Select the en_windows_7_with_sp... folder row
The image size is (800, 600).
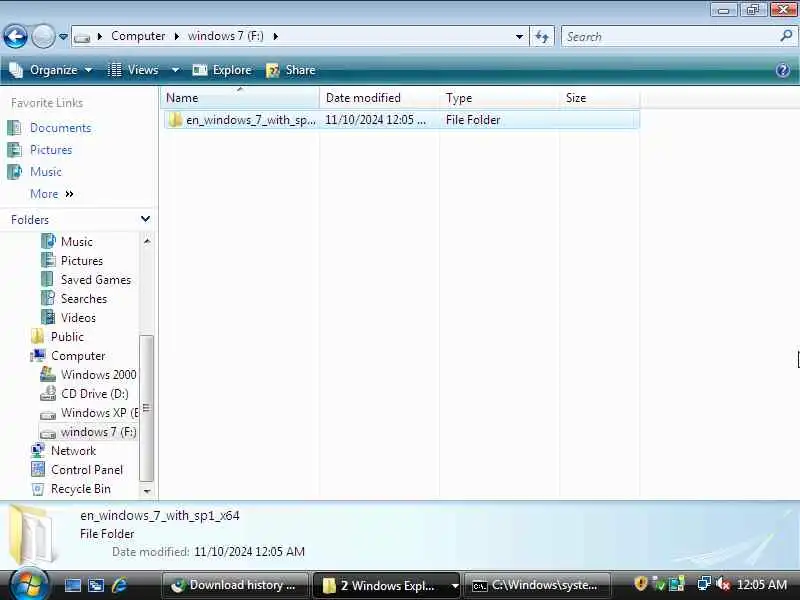tap(402, 120)
